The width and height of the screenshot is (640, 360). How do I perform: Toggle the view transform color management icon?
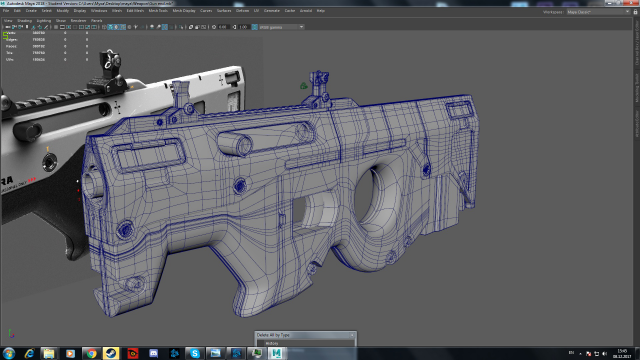click(x=254, y=27)
